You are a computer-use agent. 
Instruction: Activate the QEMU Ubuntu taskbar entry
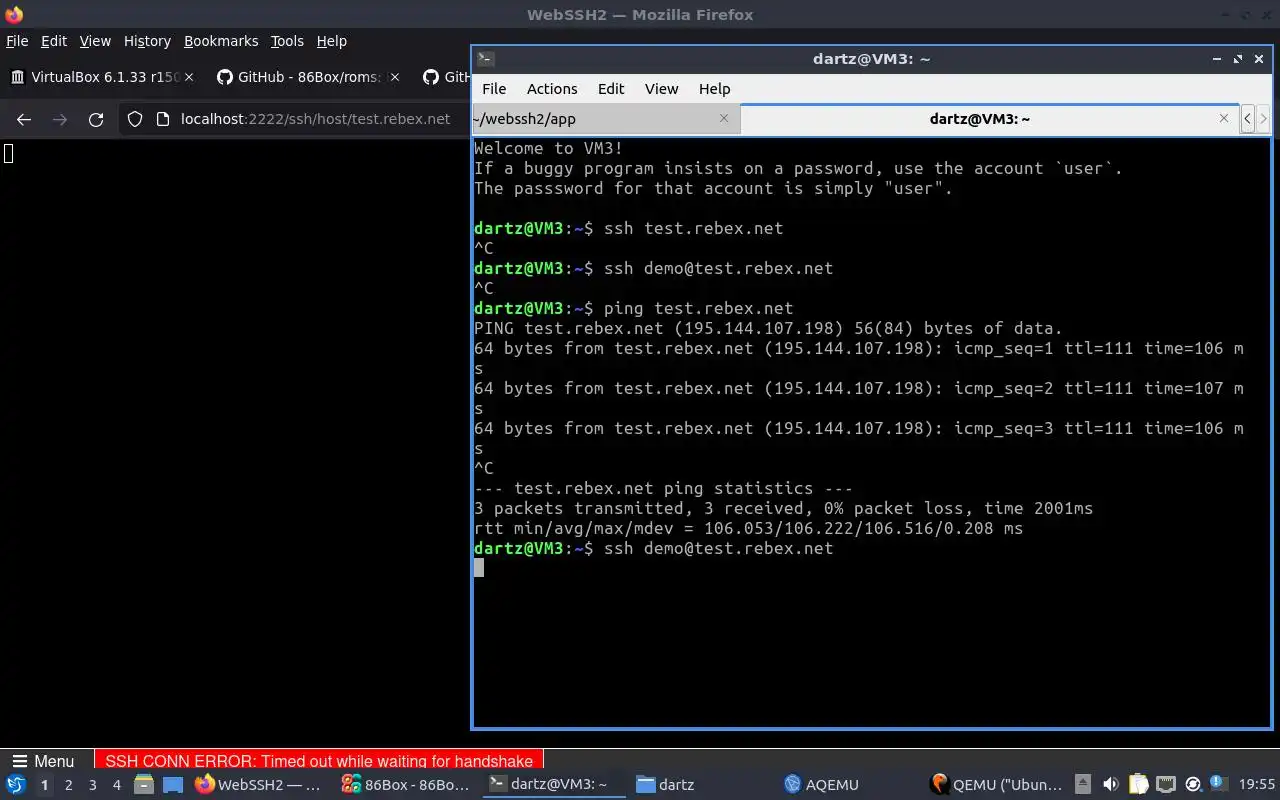click(x=996, y=785)
